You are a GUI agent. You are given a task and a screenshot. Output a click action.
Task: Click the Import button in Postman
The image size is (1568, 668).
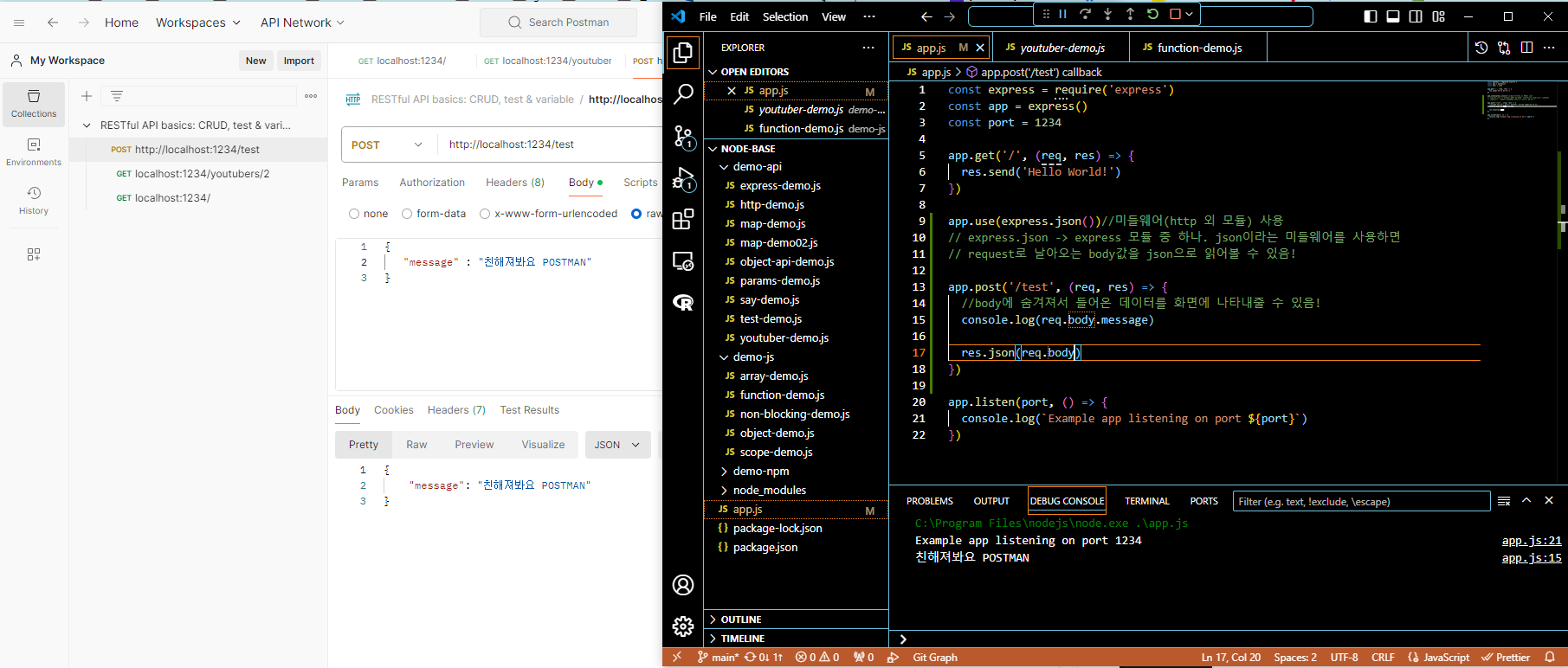[299, 61]
